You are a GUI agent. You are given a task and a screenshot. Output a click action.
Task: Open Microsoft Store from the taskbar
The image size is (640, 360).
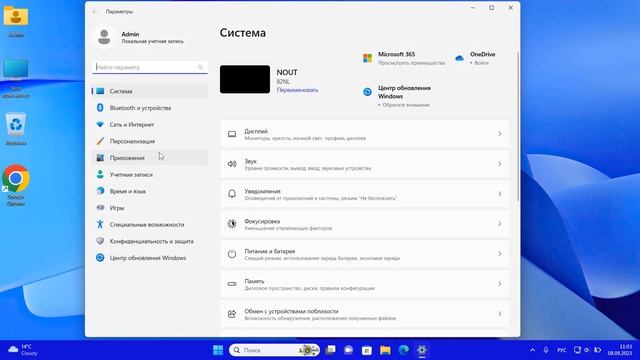click(367, 350)
